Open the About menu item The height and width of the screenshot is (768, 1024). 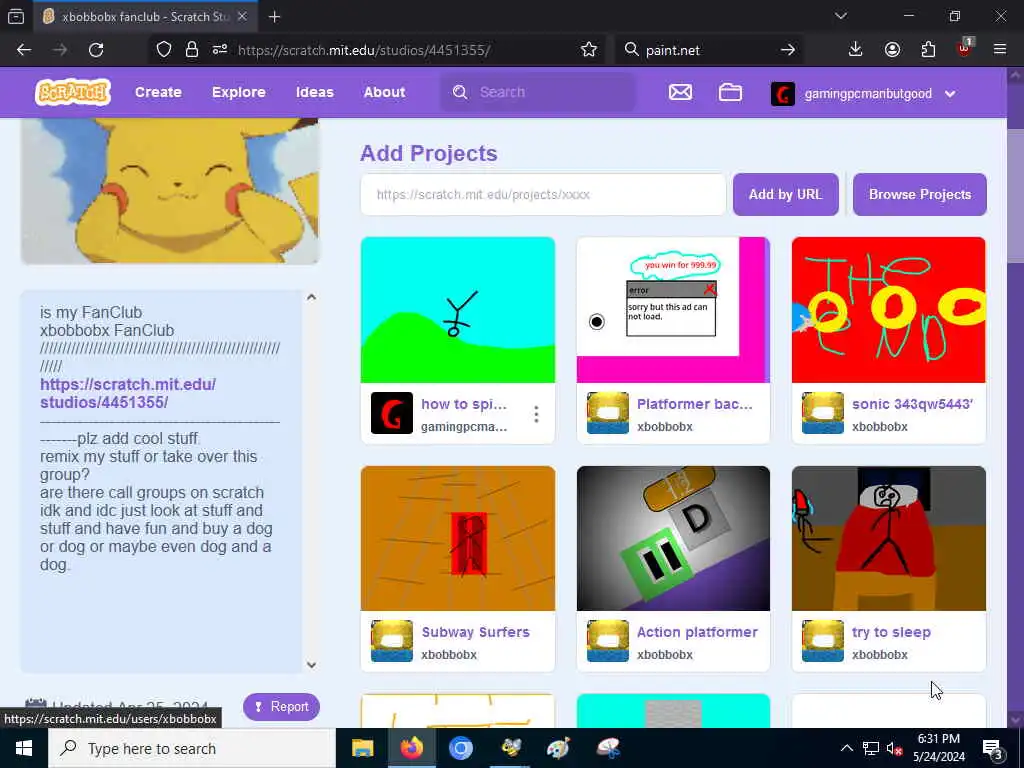[384, 92]
